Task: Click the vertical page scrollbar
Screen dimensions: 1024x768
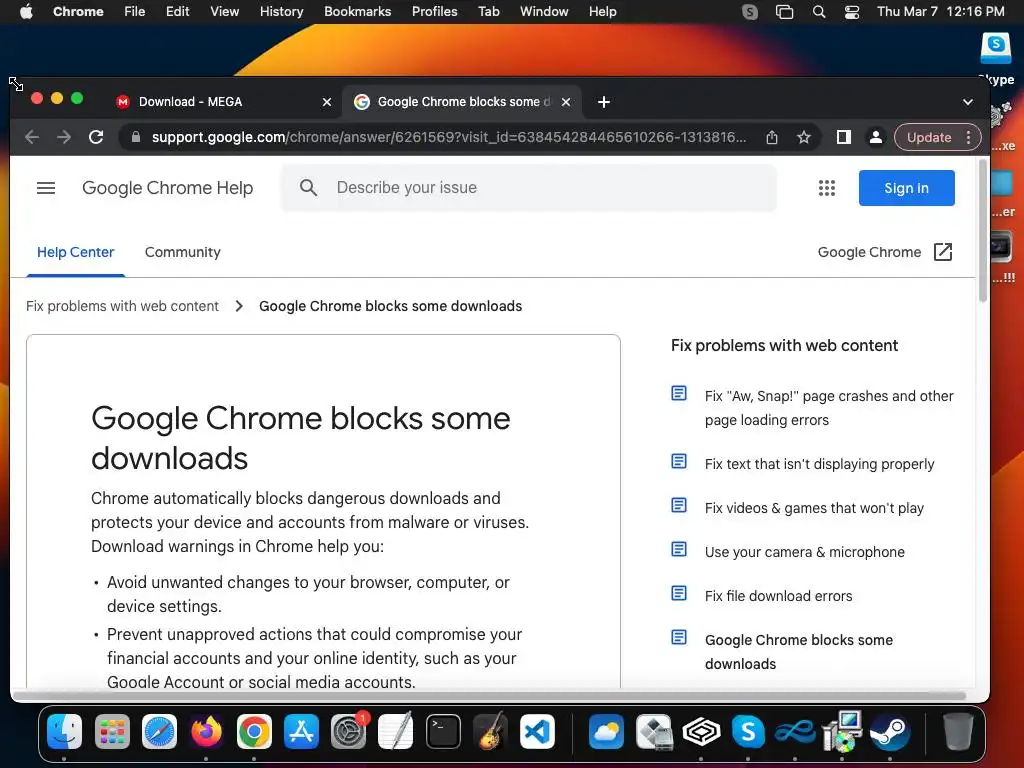Action: tap(983, 231)
